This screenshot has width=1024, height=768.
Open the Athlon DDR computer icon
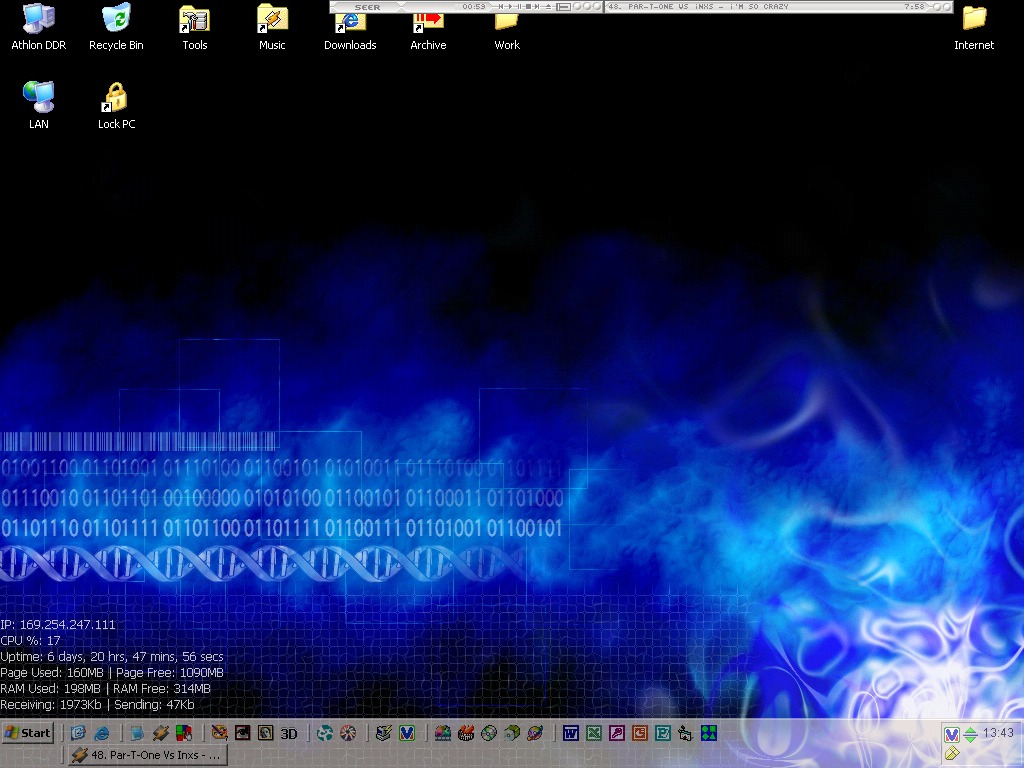(x=38, y=19)
